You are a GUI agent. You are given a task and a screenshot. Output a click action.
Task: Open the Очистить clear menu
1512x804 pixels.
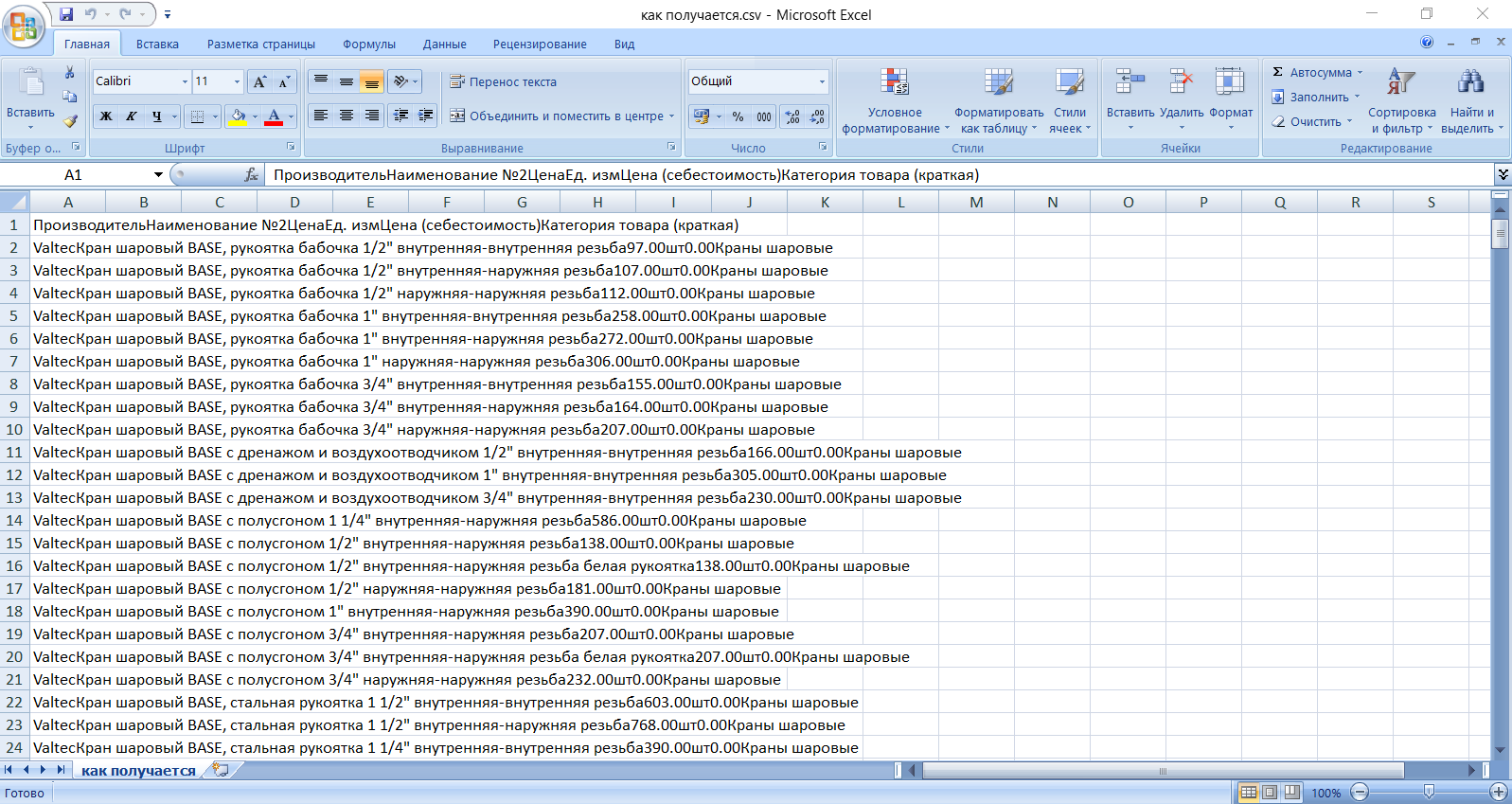click(x=1311, y=121)
